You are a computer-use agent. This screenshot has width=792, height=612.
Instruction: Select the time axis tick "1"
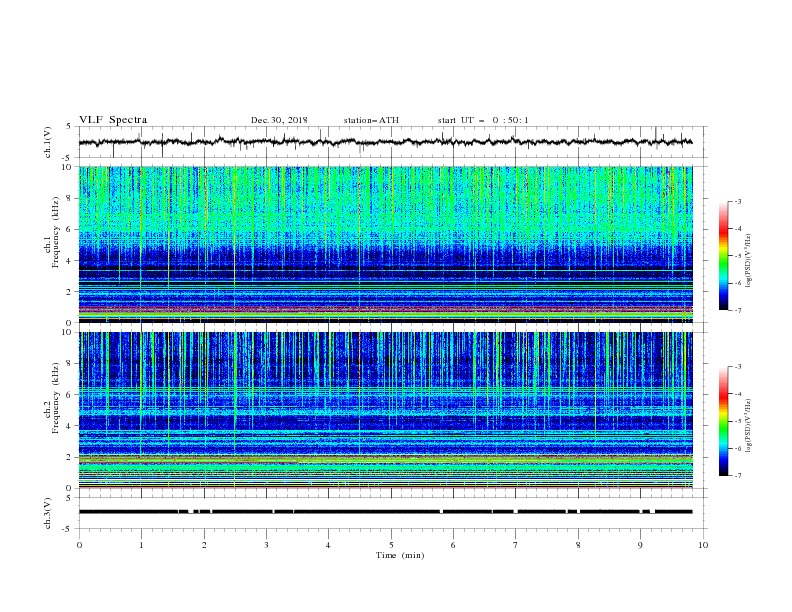141,545
